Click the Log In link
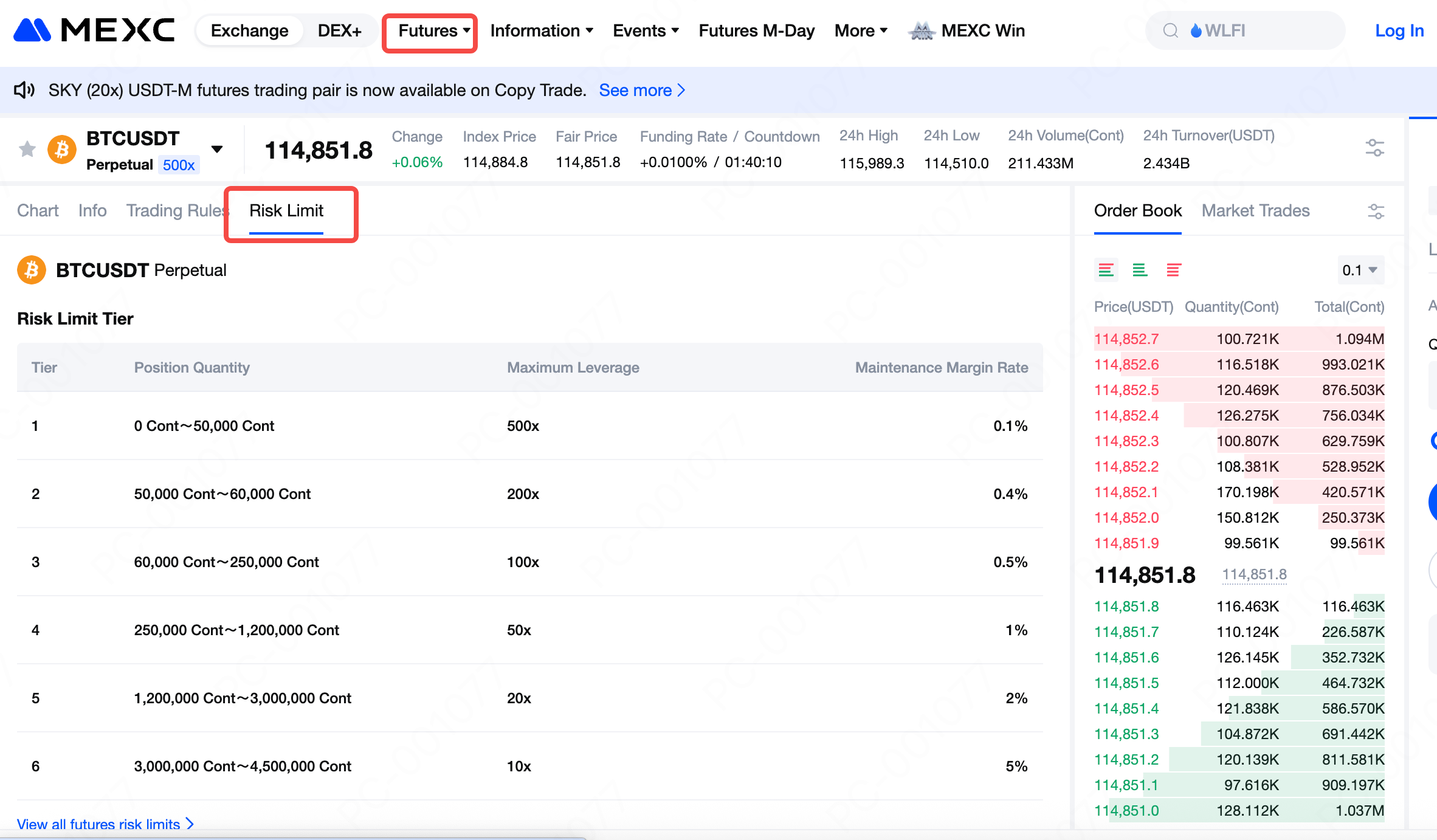Screen dimensions: 1437x840 (1399, 30)
